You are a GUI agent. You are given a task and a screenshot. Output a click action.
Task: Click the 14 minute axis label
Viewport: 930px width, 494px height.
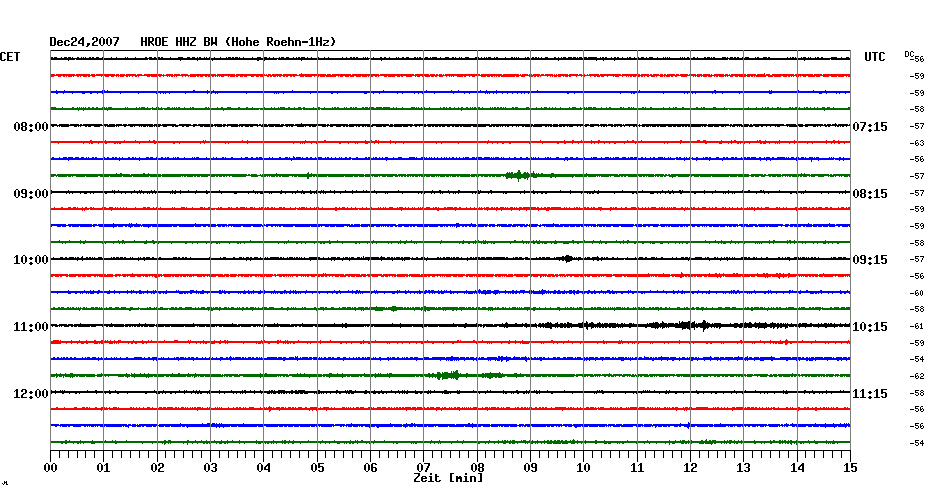point(797,468)
